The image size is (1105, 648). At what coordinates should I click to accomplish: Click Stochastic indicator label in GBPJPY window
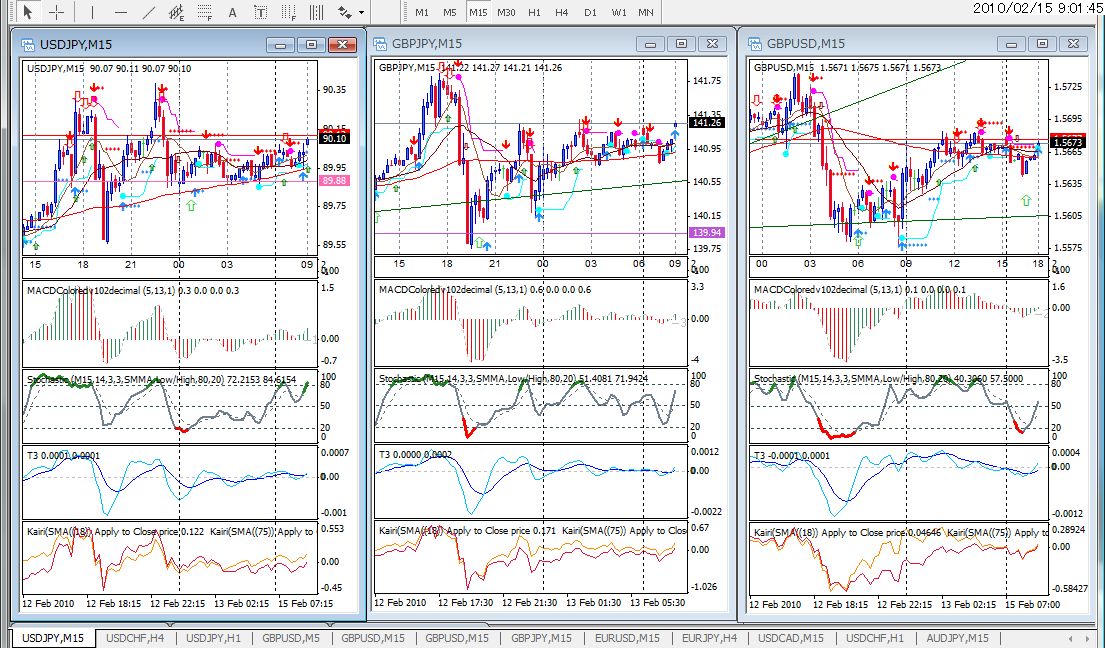[513, 379]
